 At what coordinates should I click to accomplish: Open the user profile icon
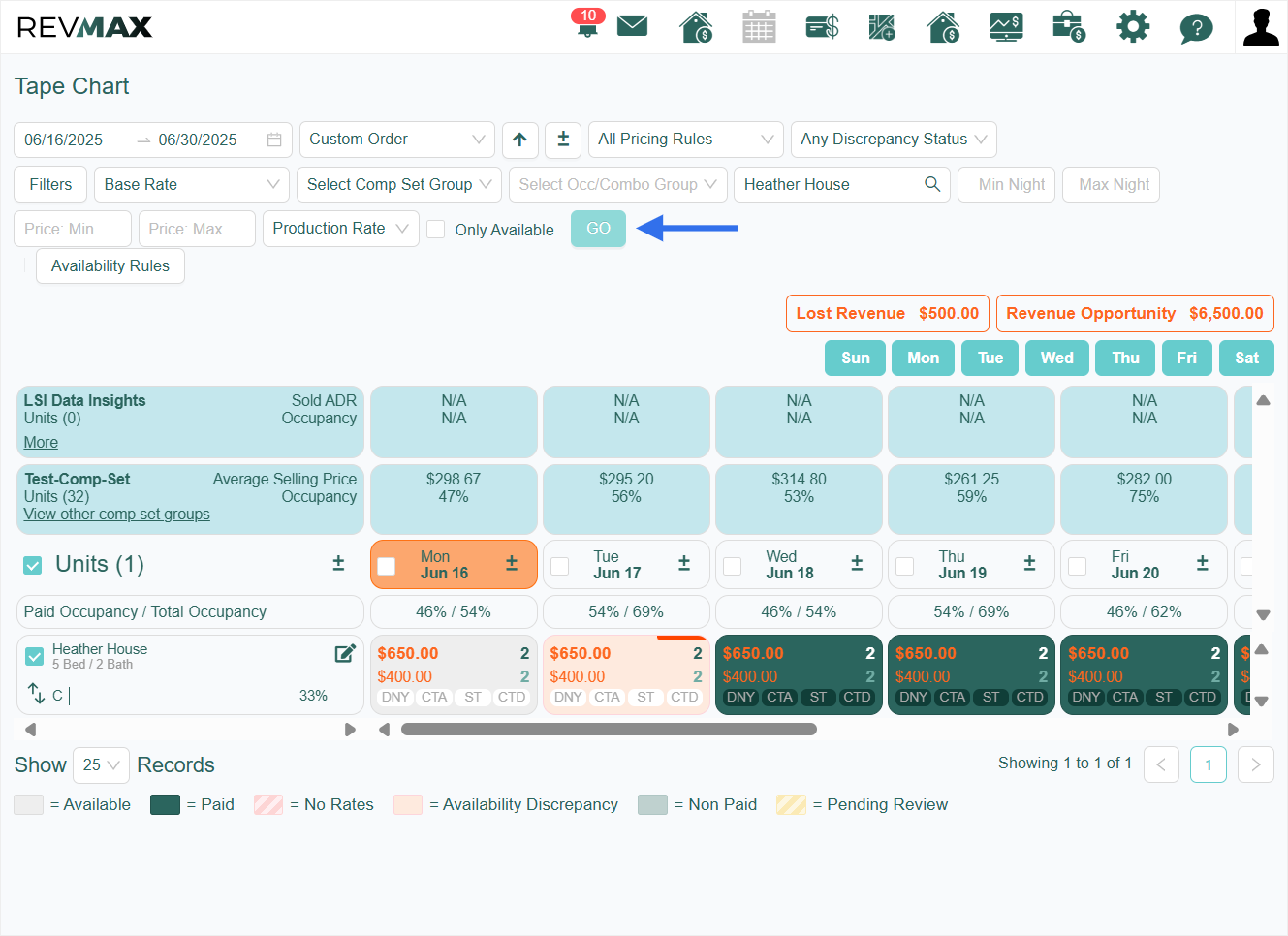[x=1261, y=26]
